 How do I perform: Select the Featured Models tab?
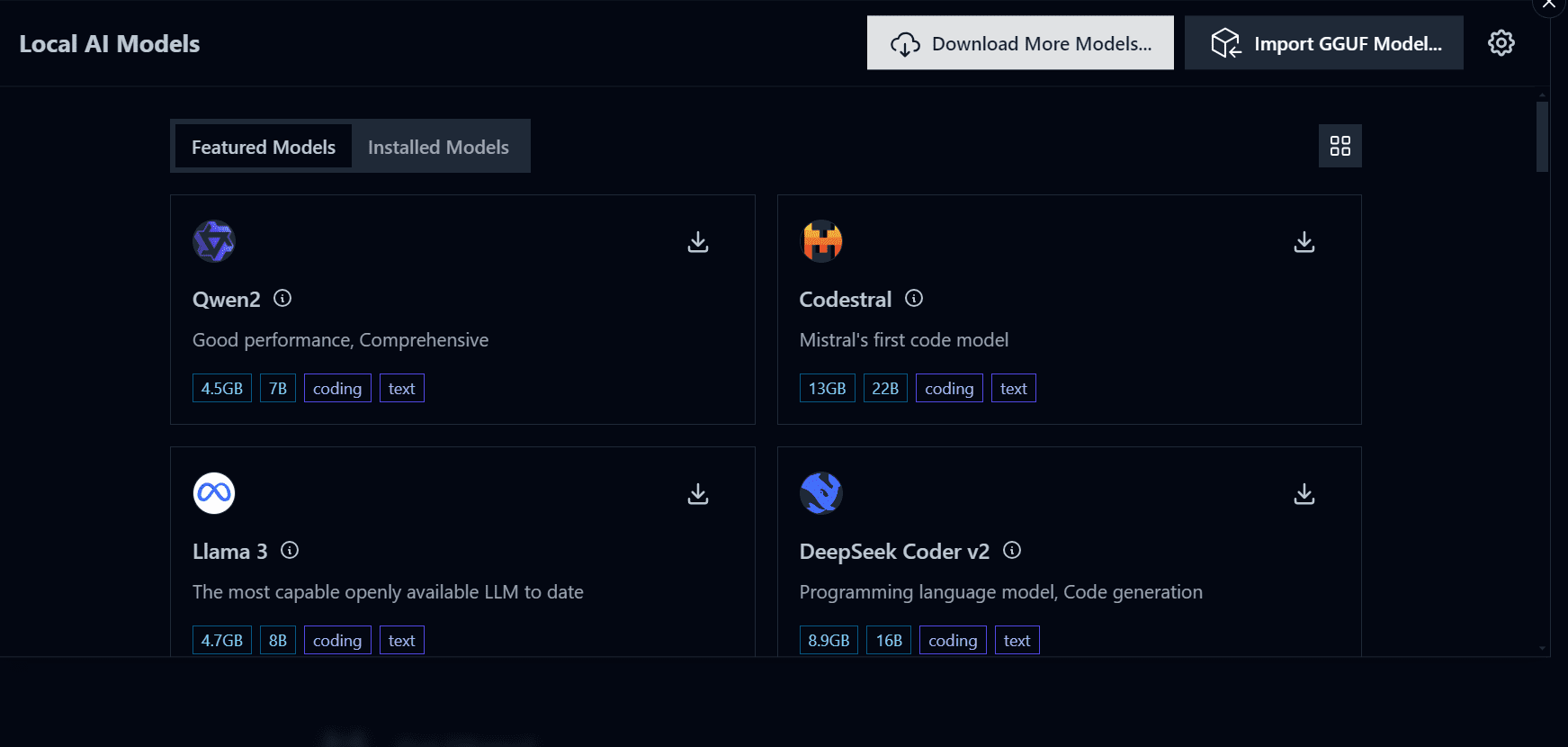click(264, 147)
